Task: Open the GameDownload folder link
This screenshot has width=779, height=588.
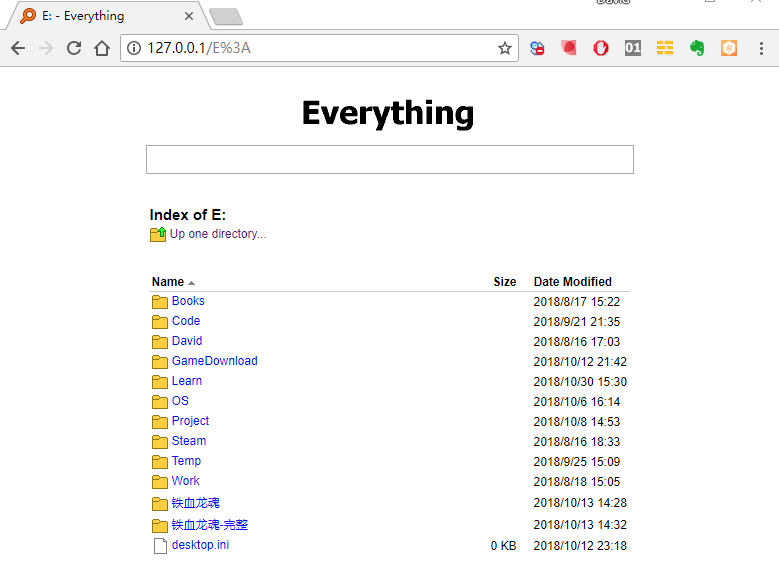Action: 214,361
